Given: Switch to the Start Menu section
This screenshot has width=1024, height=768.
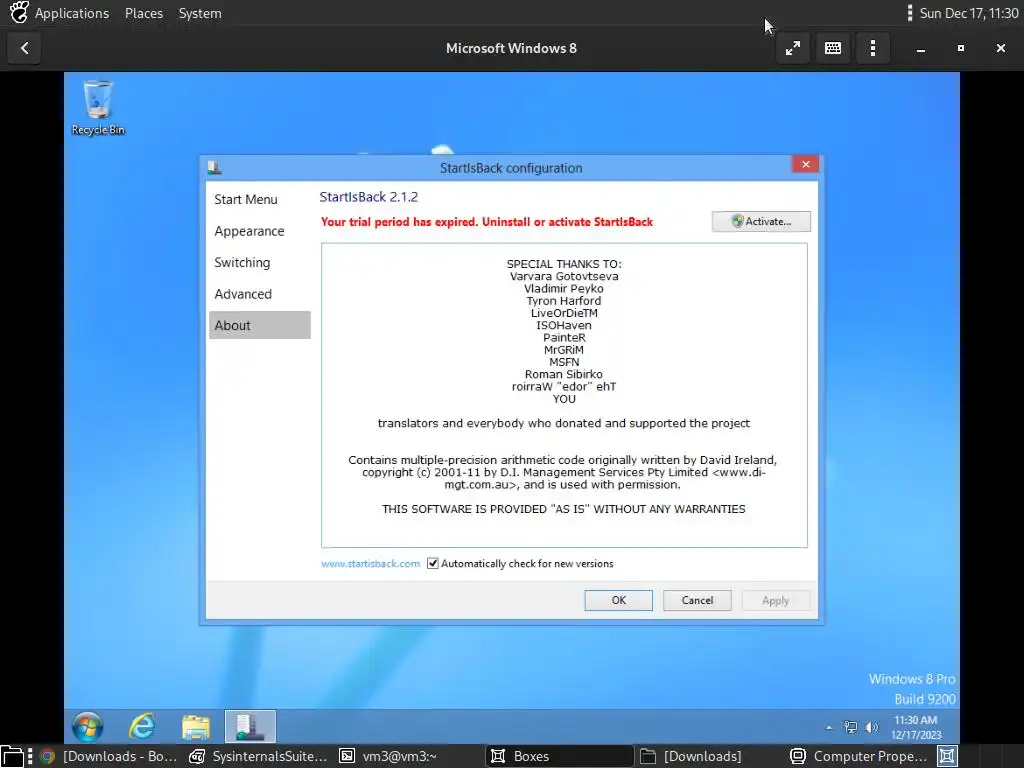Looking at the screenshot, I should coord(259,199).
